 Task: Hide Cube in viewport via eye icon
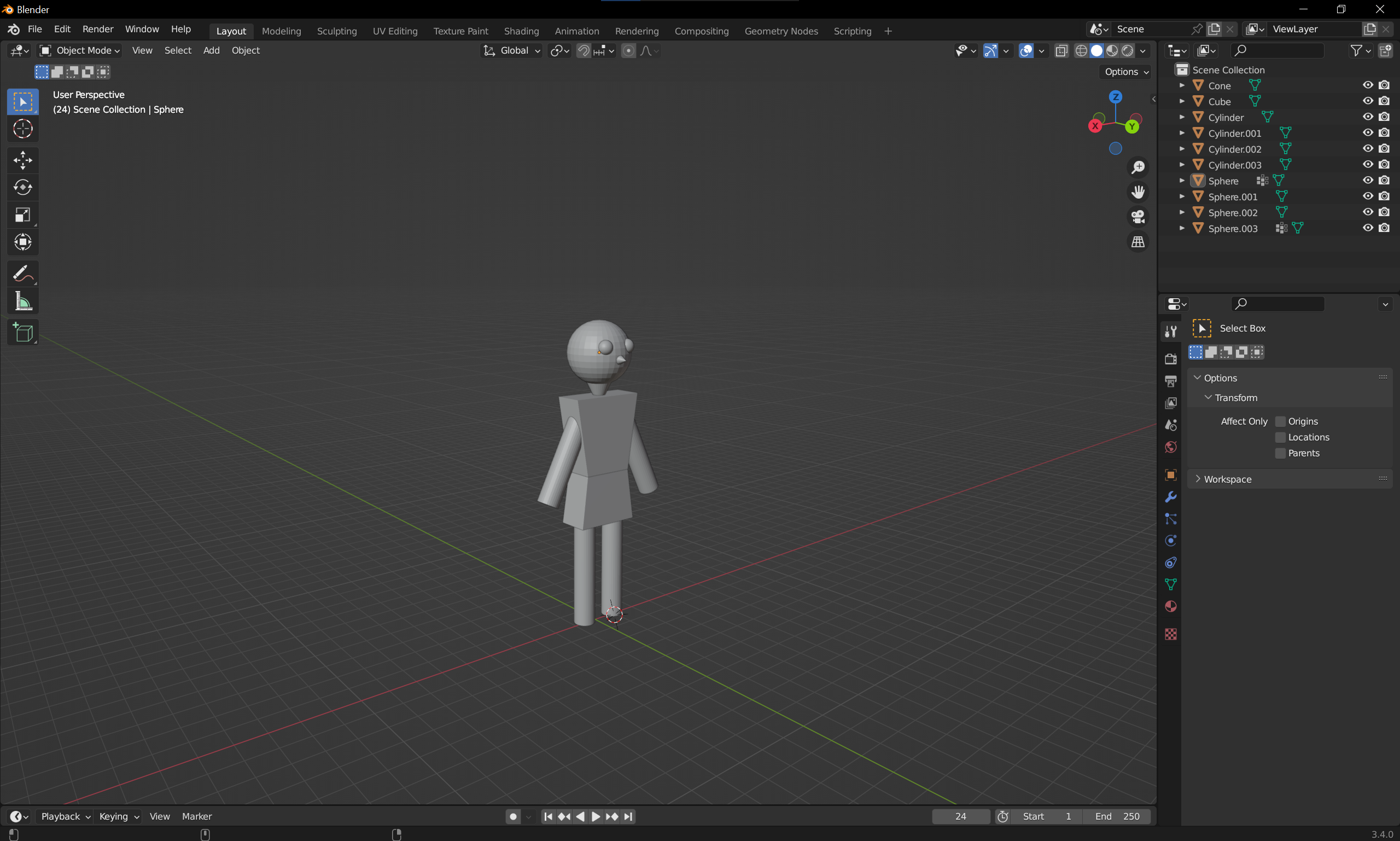point(1368,101)
